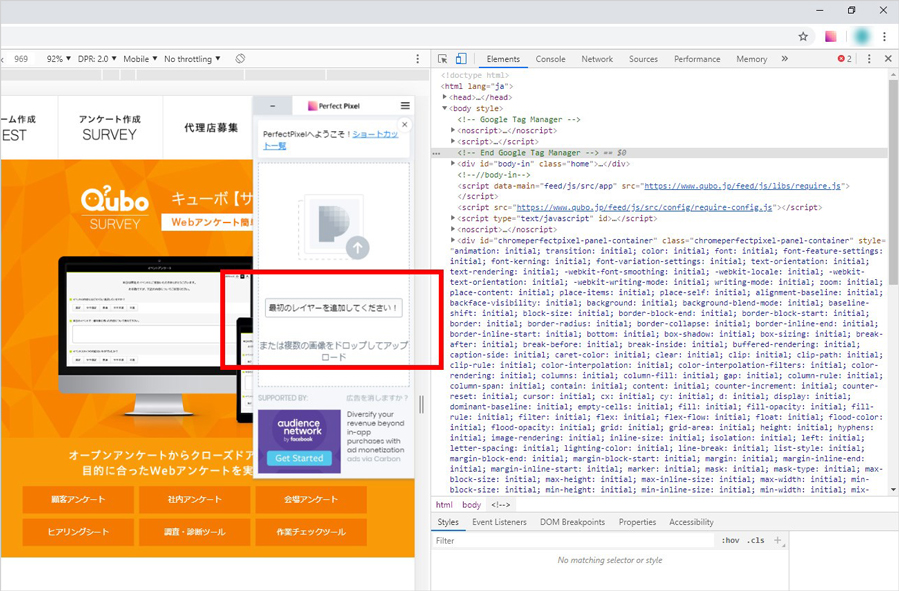The height and width of the screenshot is (591, 899).
Task: Click the red error count indicator
Action: pos(844,58)
